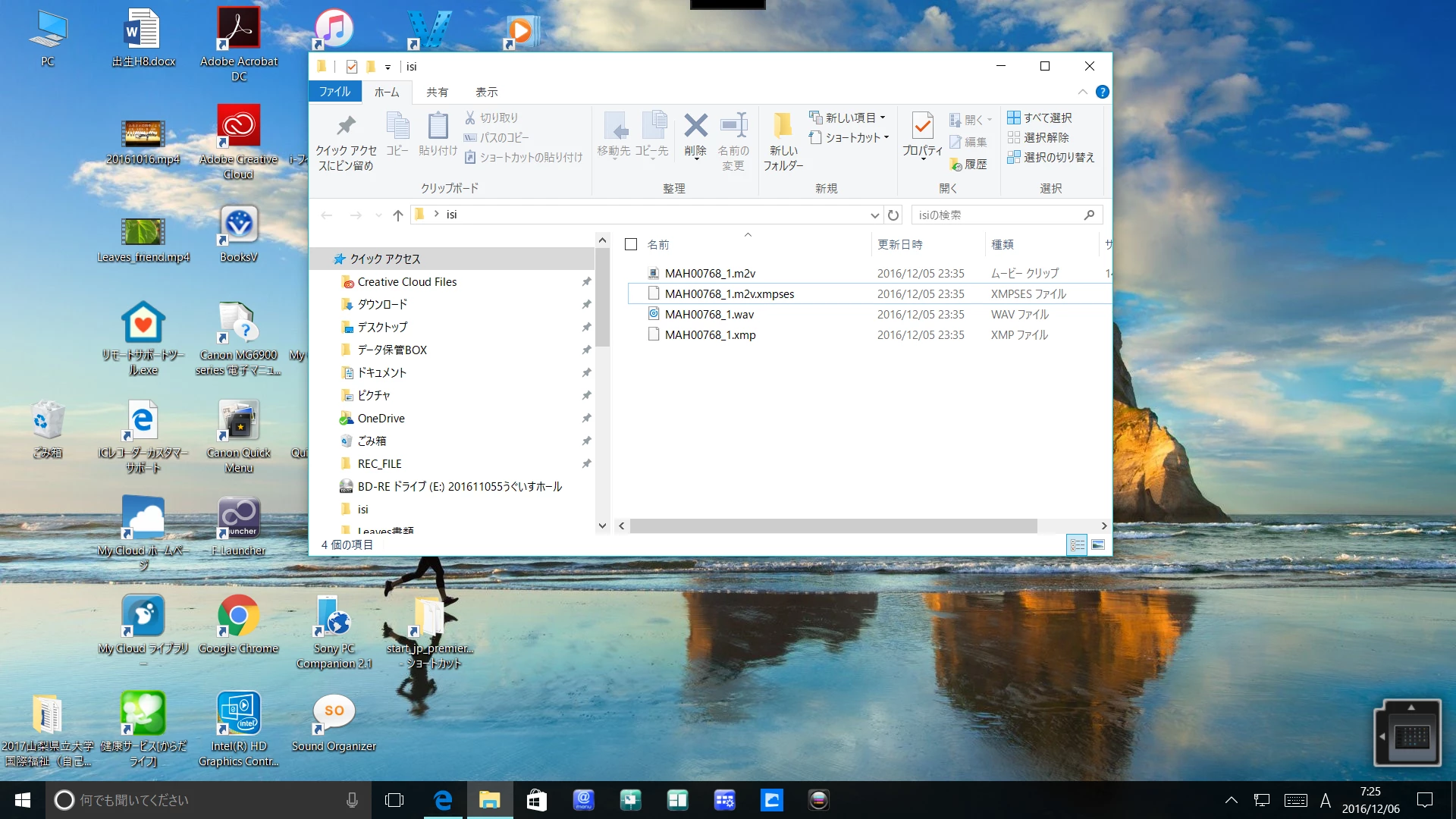Open the 表示 ribbon tab
This screenshot has width=1456, height=819.
(486, 92)
